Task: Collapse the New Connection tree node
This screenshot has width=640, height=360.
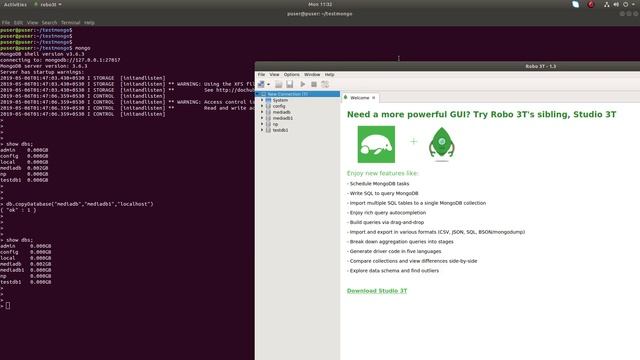Action: pos(258,94)
